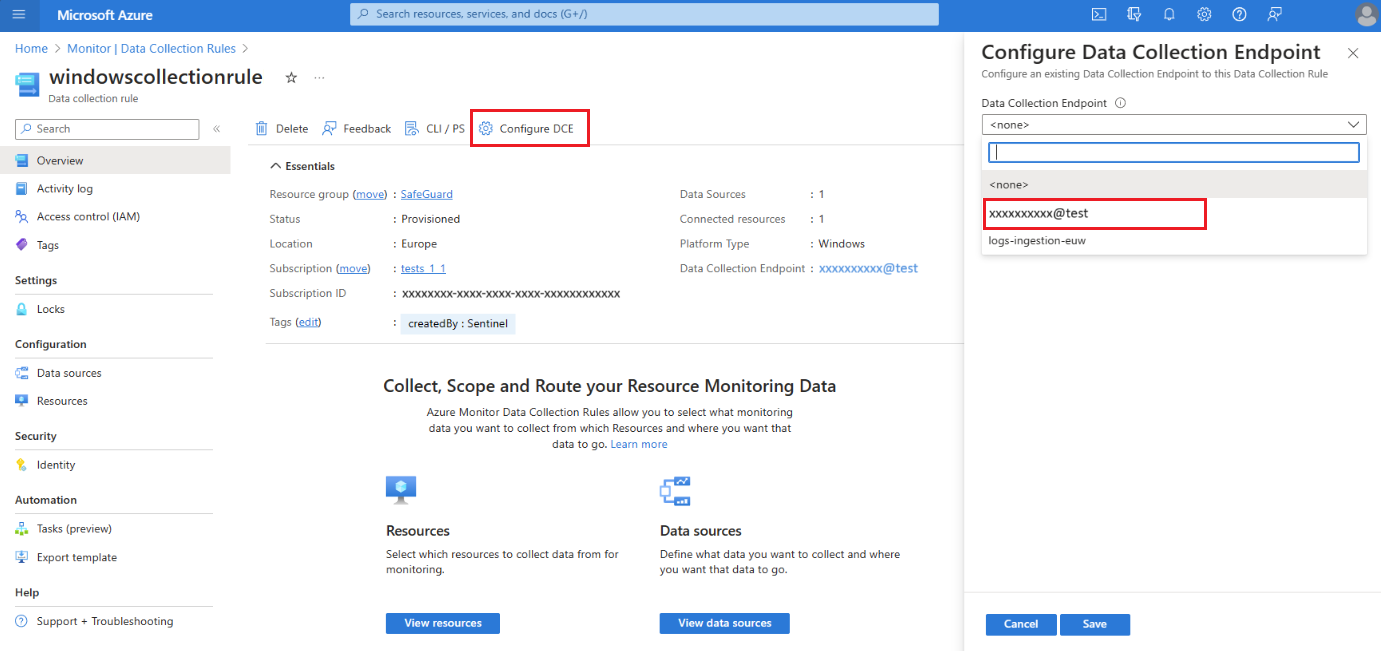Click the View data sources button
The width and height of the screenshot is (1381, 651).
tap(724, 623)
